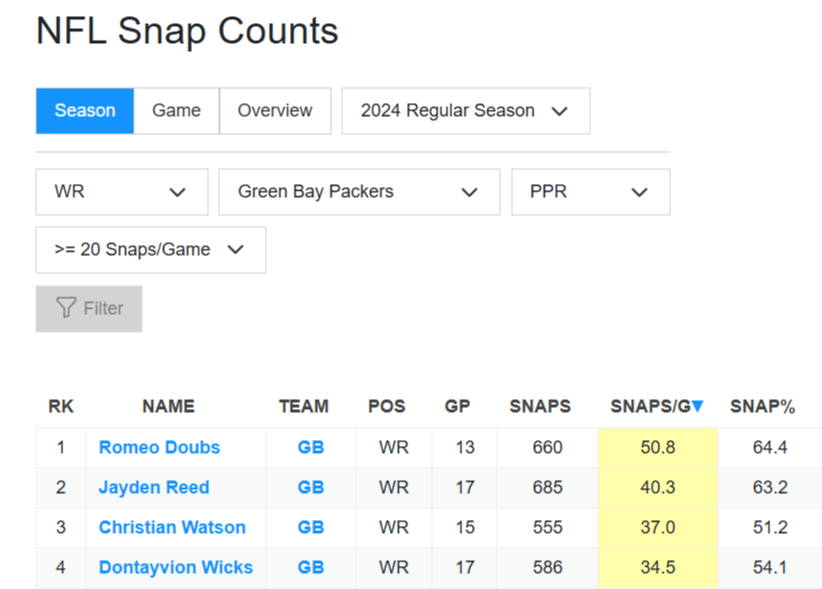This screenshot has width=822, height=589.
Task: Open Dontayvion Wicks player page
Action: tap(176, 567)
